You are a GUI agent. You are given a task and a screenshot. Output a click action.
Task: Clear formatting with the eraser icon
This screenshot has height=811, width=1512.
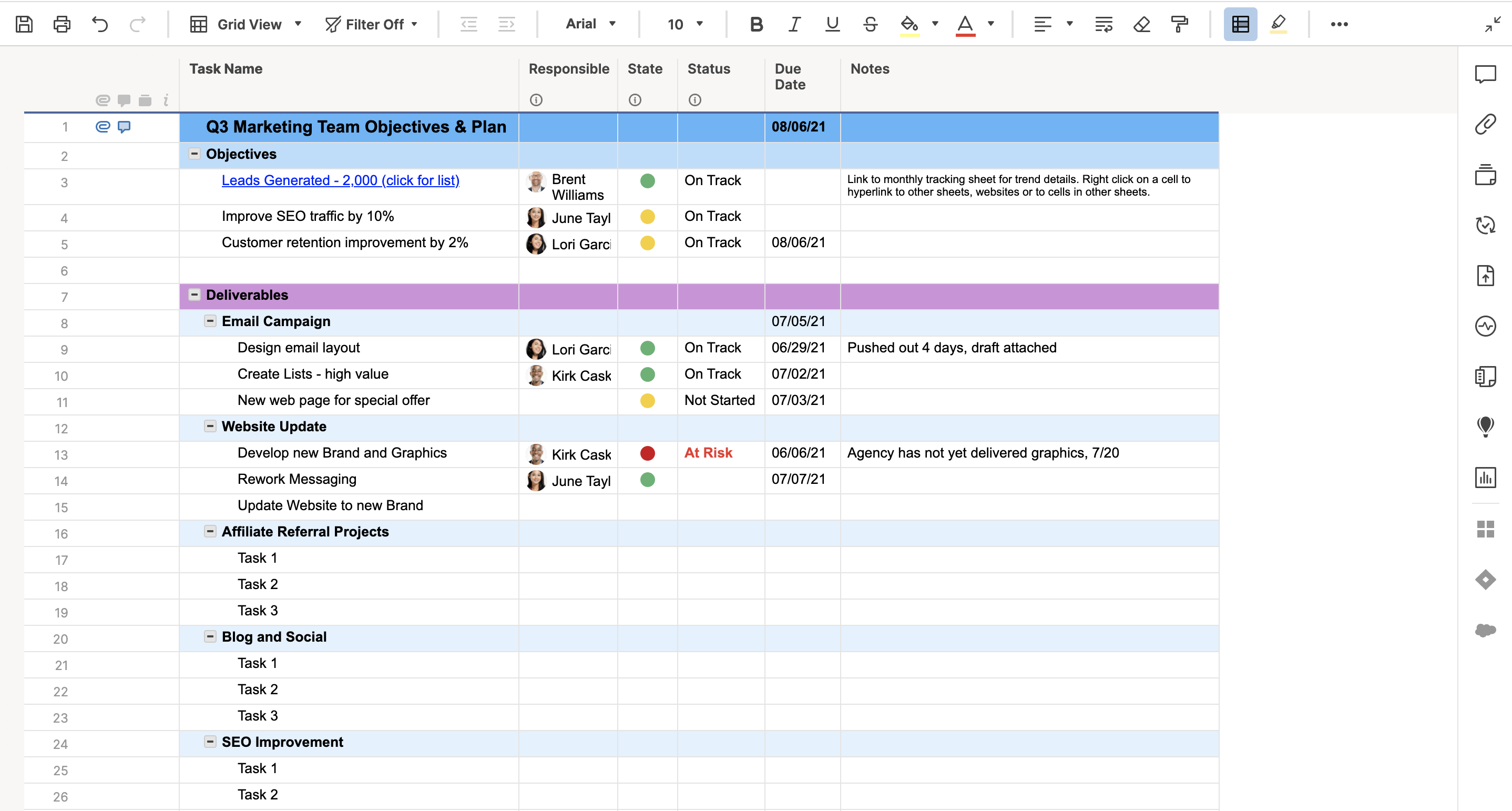pos(1142,24)
